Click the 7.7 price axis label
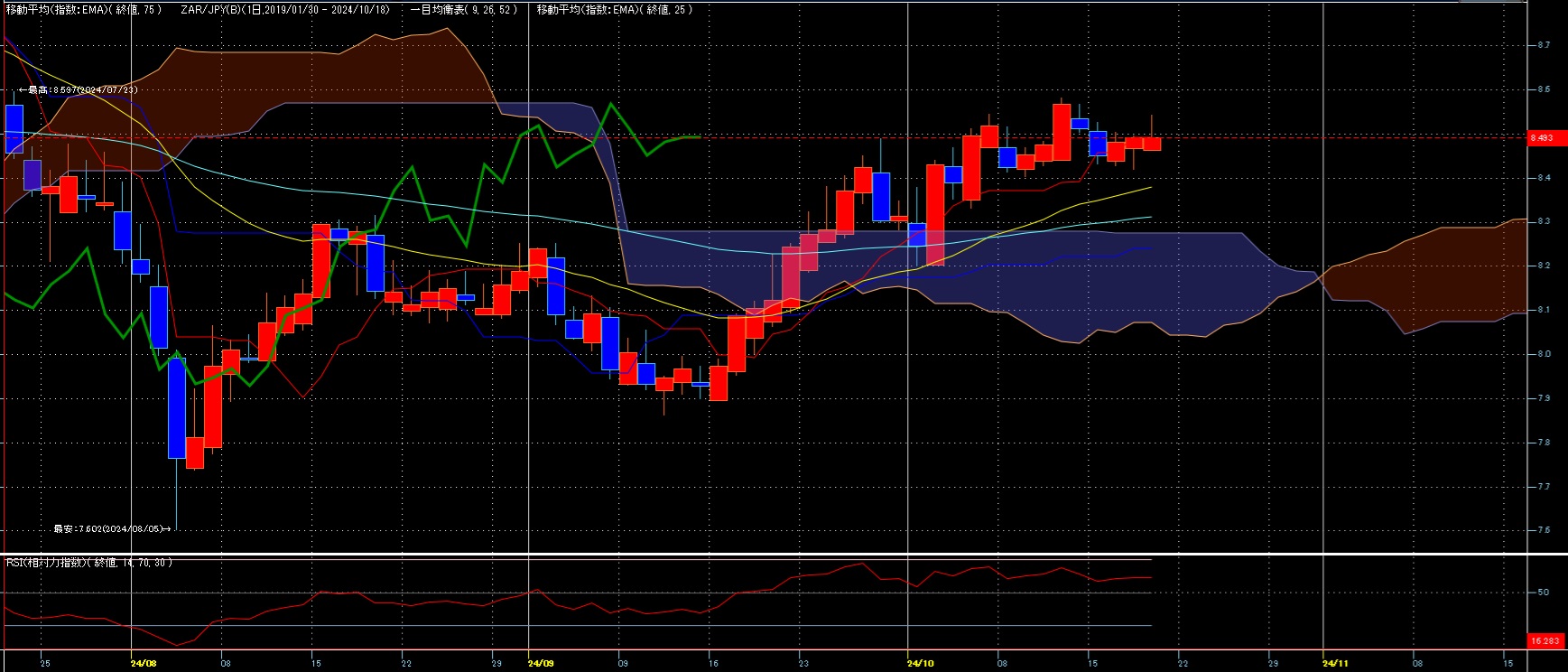This screenshot has height=672, width=1568. pyautogui.click(x=1544, y=487)
